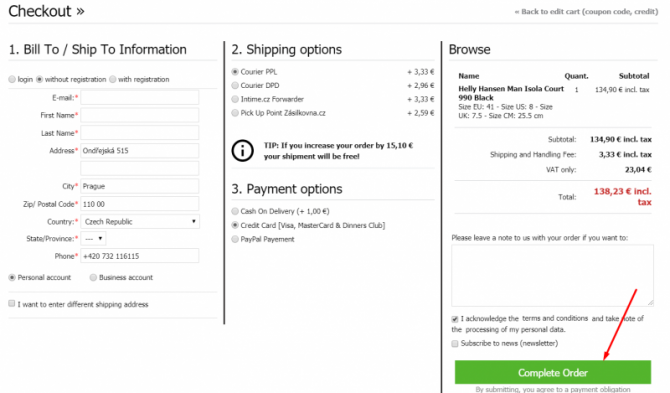Click the info tip icon
The width and height of the screenshot is (670, 393).
click(x=242, y=151)
